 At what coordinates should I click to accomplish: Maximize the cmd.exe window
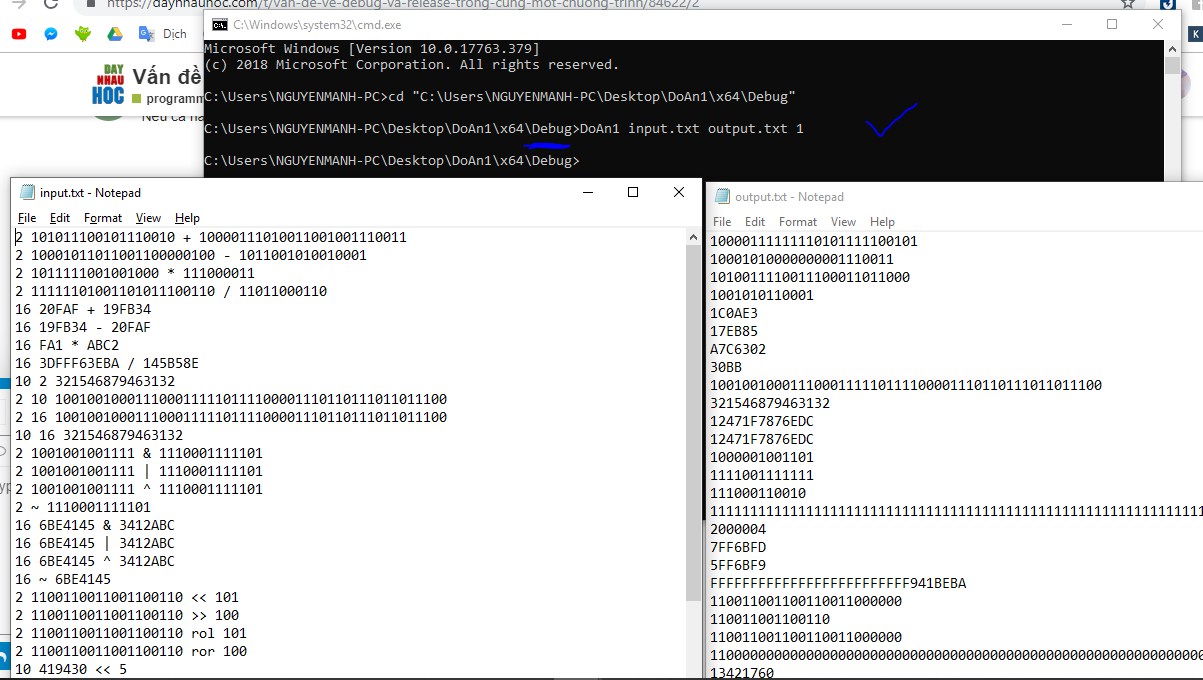[x=1111, y=24]
